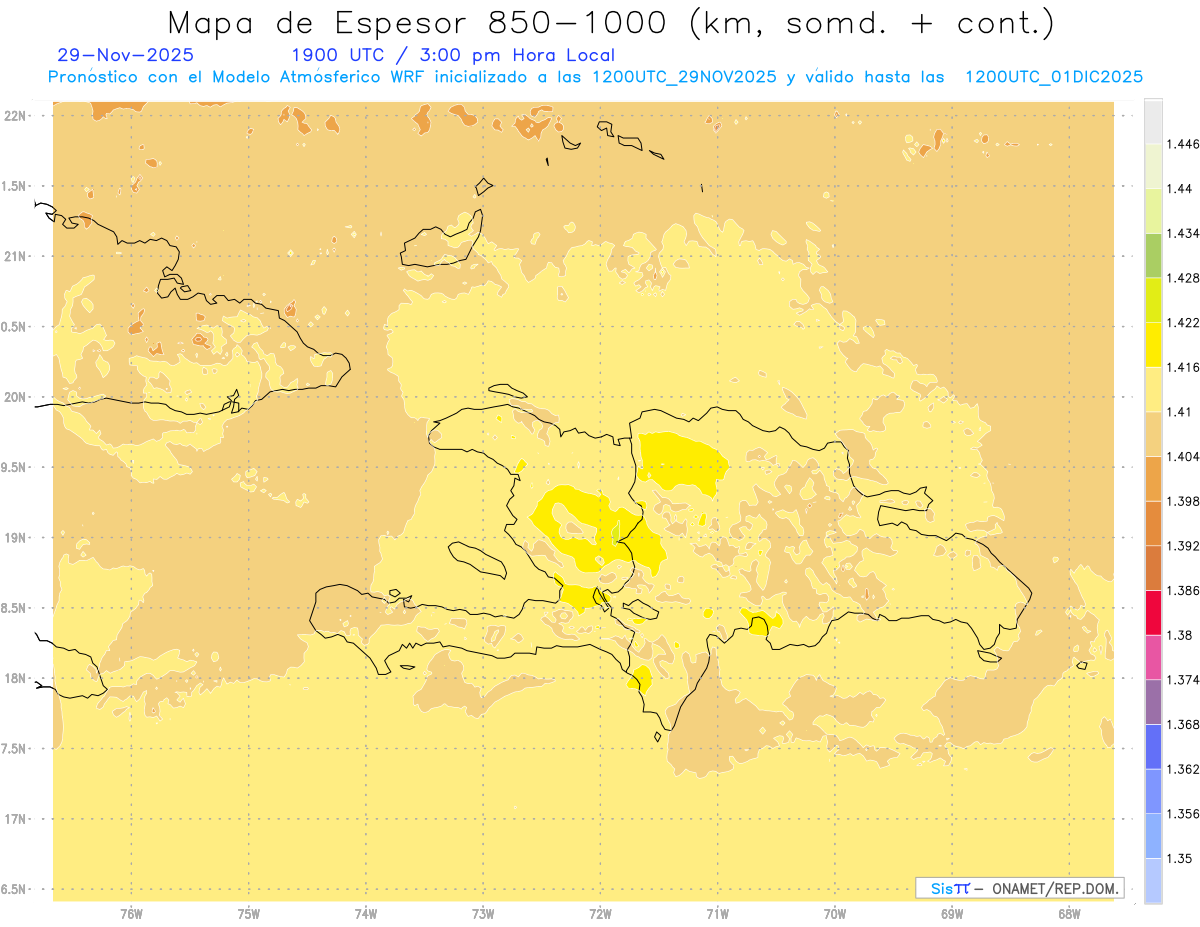Select the bright yellow swatch between 1.416 and 1.422
Screen dimensions: 1200x927
[1153, 344]
